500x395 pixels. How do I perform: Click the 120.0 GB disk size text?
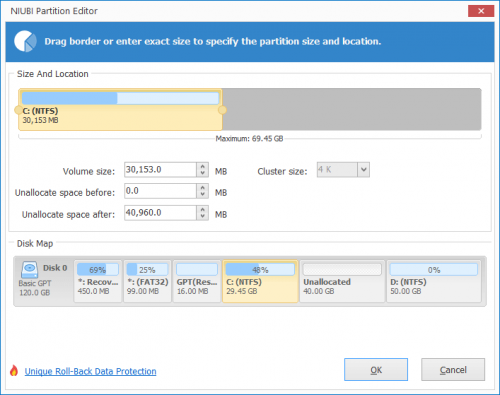[35, 293]
